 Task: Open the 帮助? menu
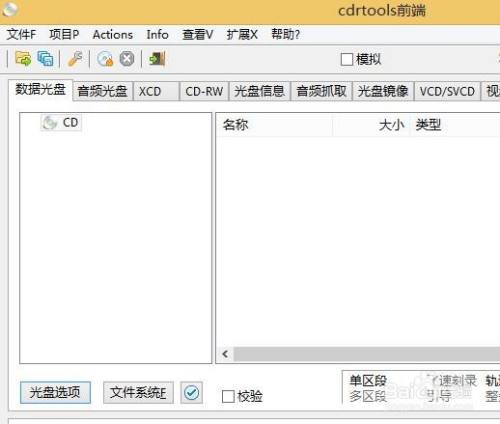pyautogui.click(x=285, y=34)
